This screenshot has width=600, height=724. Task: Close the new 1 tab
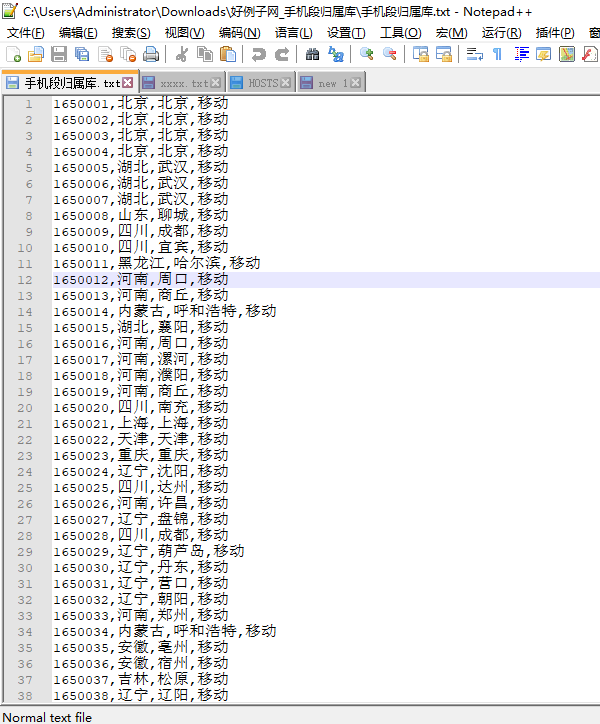(x=355, y=83)
